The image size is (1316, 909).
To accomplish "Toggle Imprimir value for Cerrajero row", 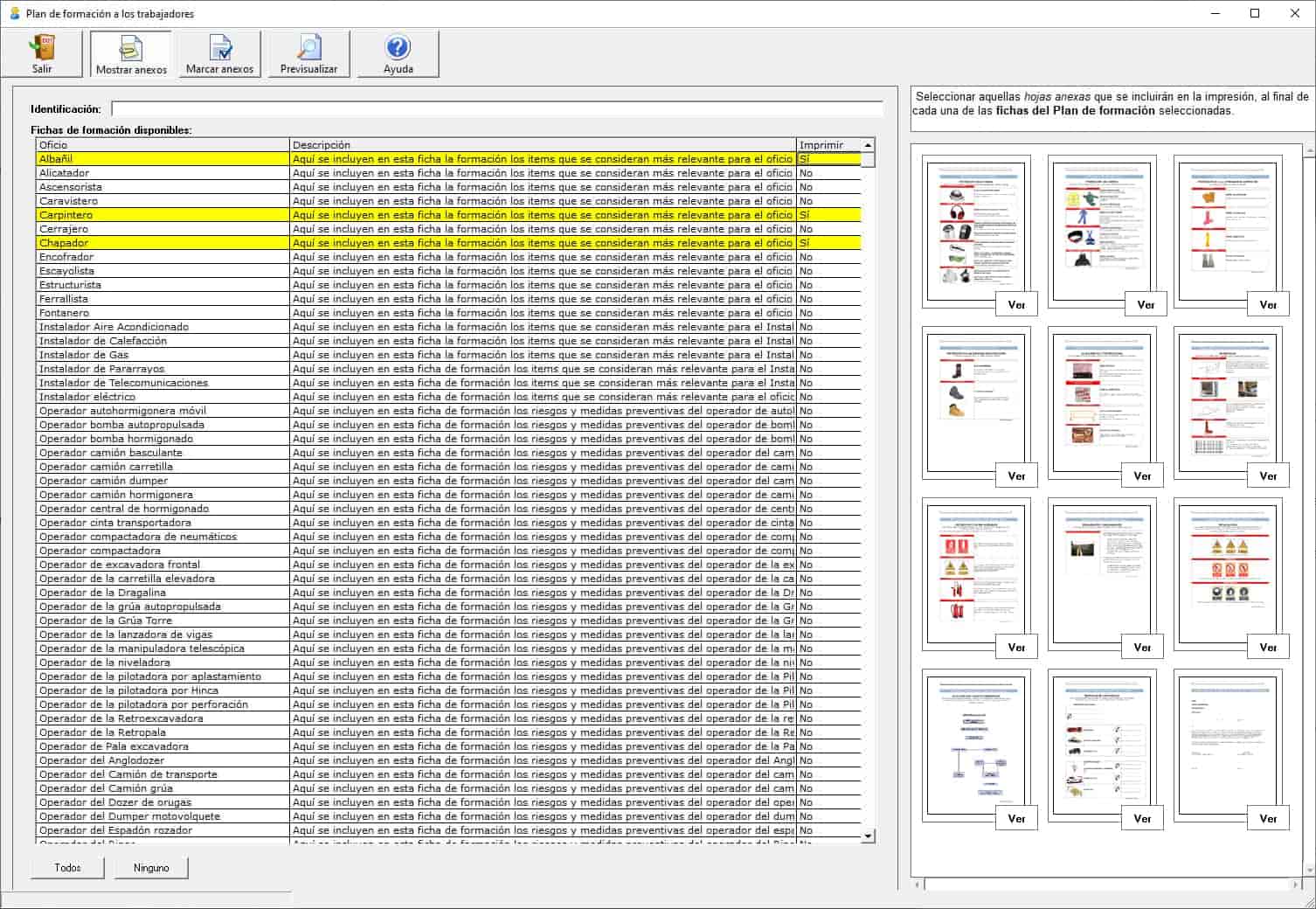I will click(828, 229).
